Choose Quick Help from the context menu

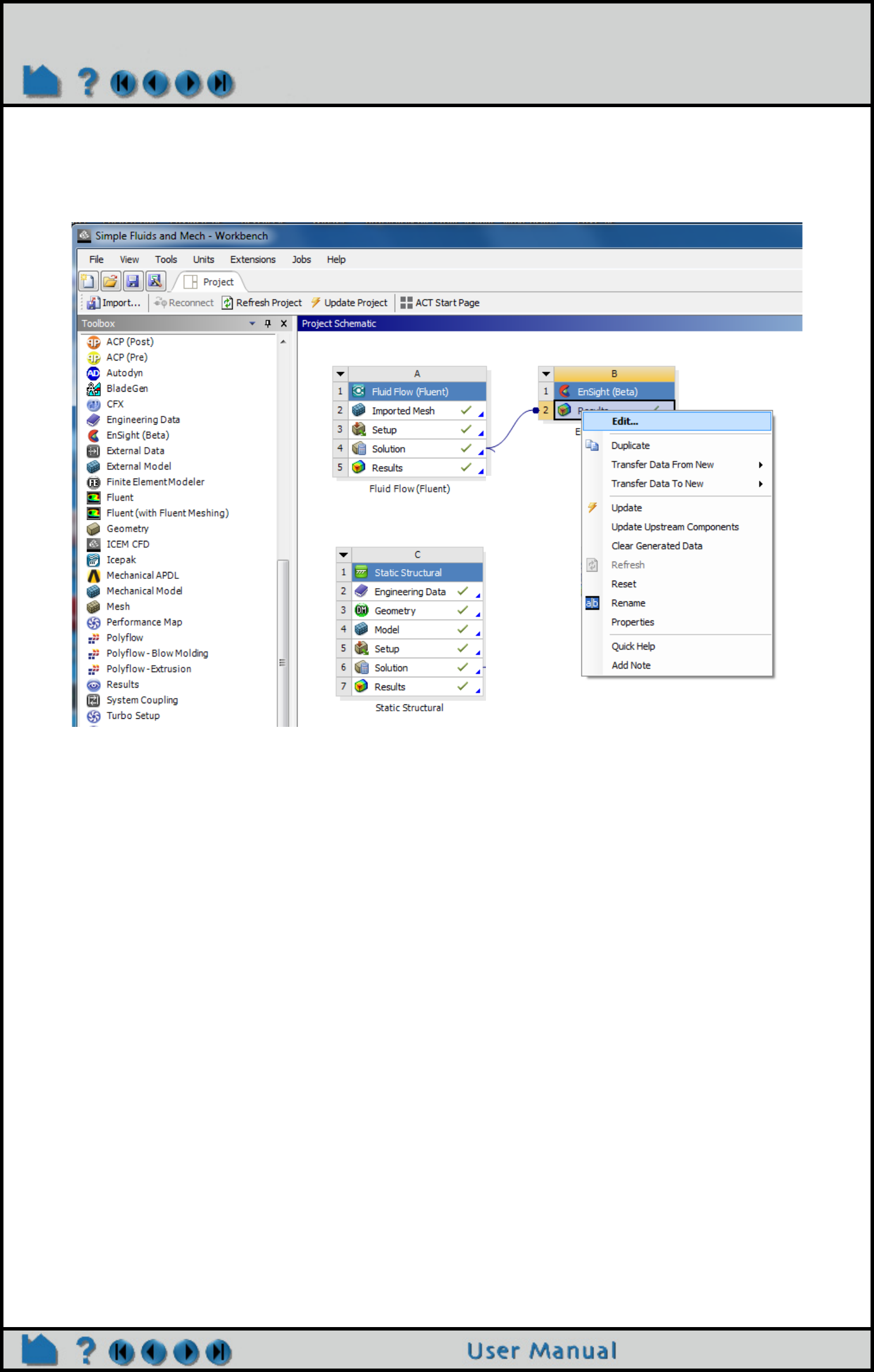tap(677, 646)
